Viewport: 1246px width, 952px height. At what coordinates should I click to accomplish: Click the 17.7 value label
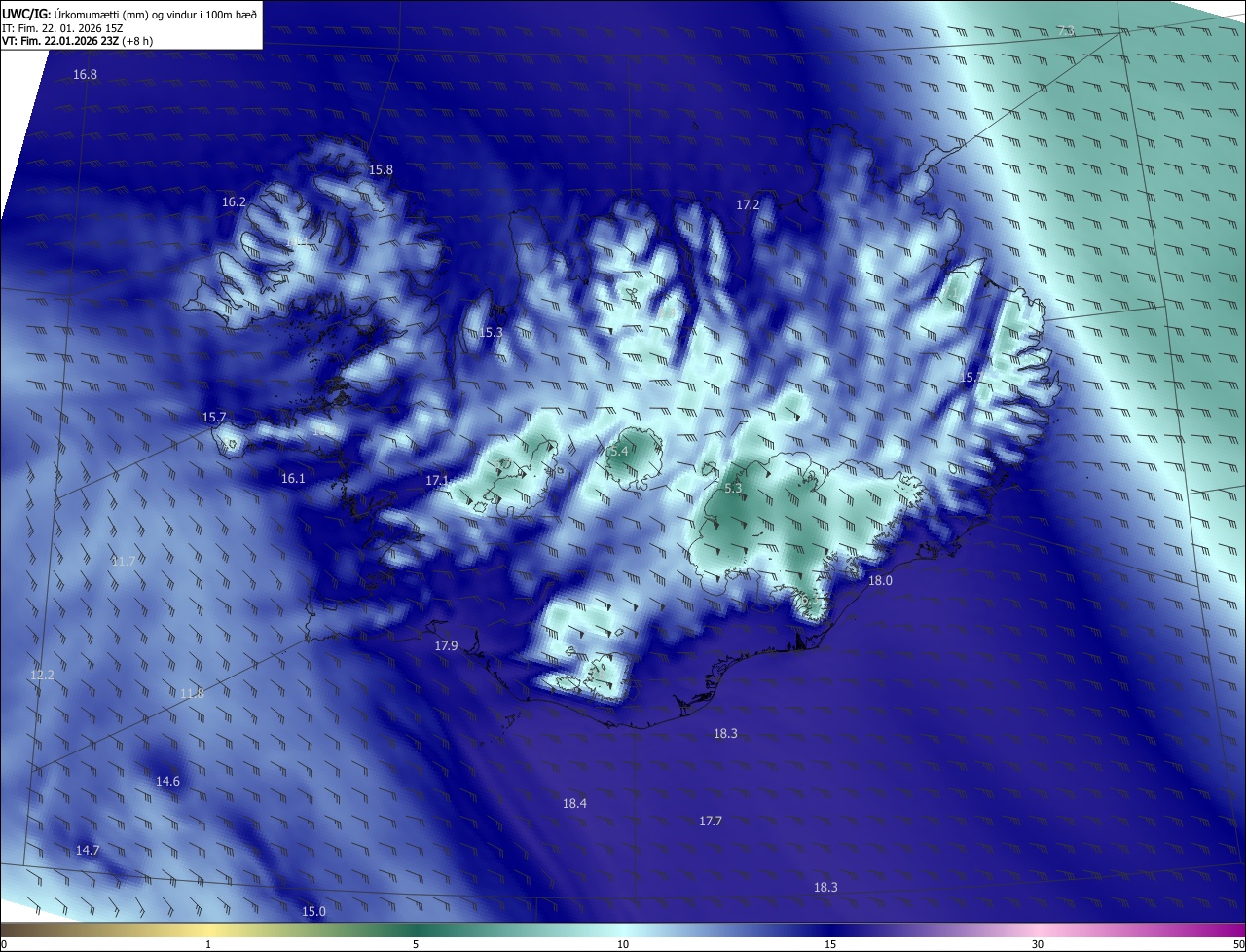(x=711, y=822)
